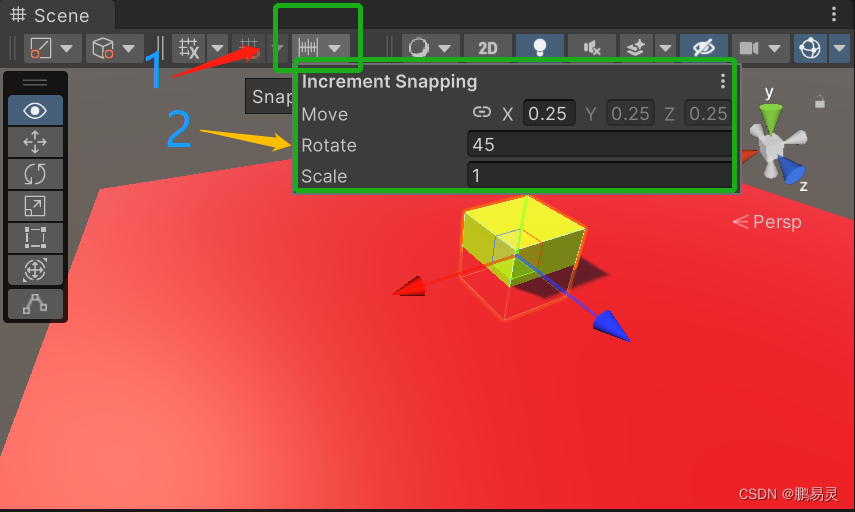Toggle grid snapping icon
The width and height of the screenshot is (855, 512).
click(249, 48)
